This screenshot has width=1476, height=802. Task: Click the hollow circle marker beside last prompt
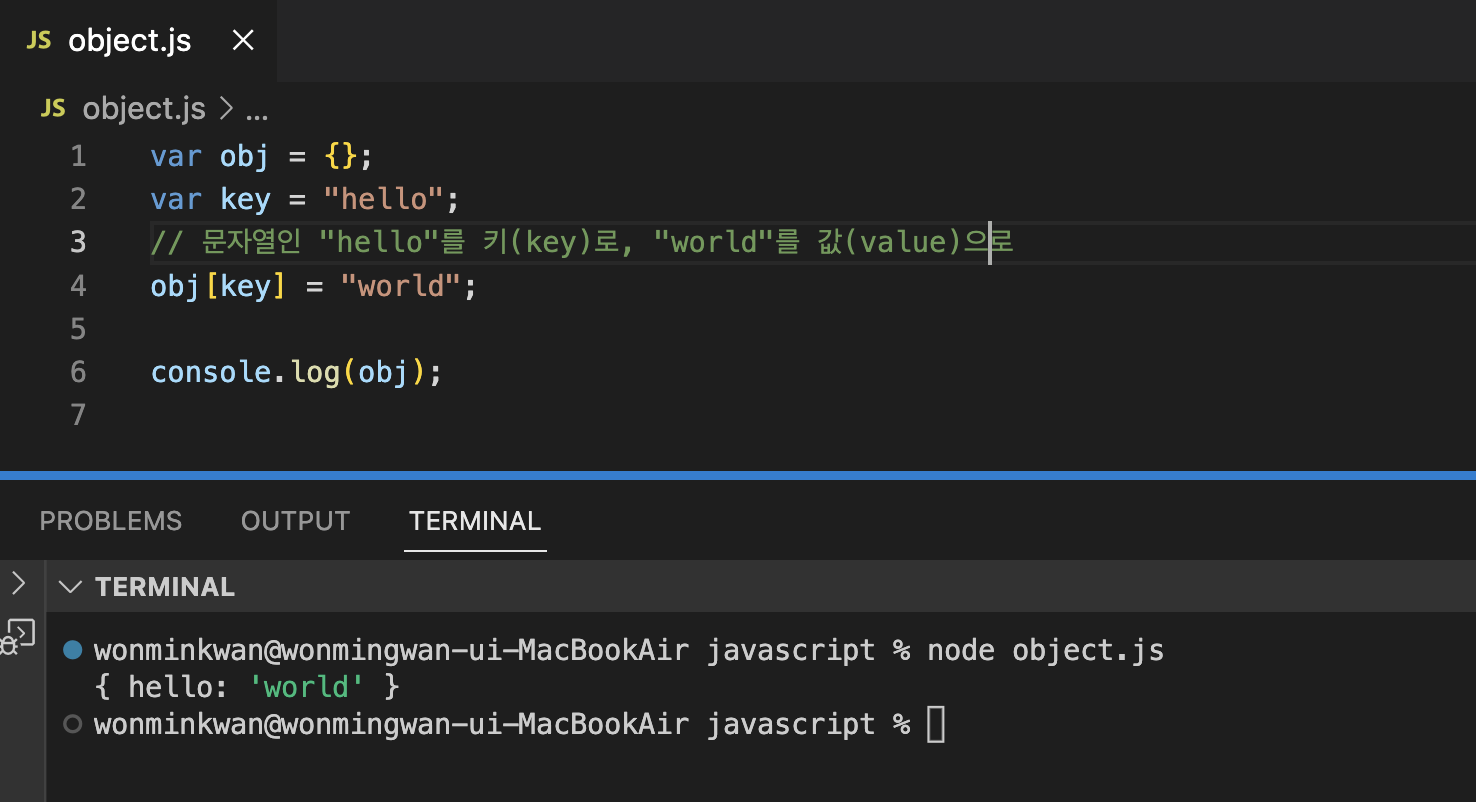point(72,724)
